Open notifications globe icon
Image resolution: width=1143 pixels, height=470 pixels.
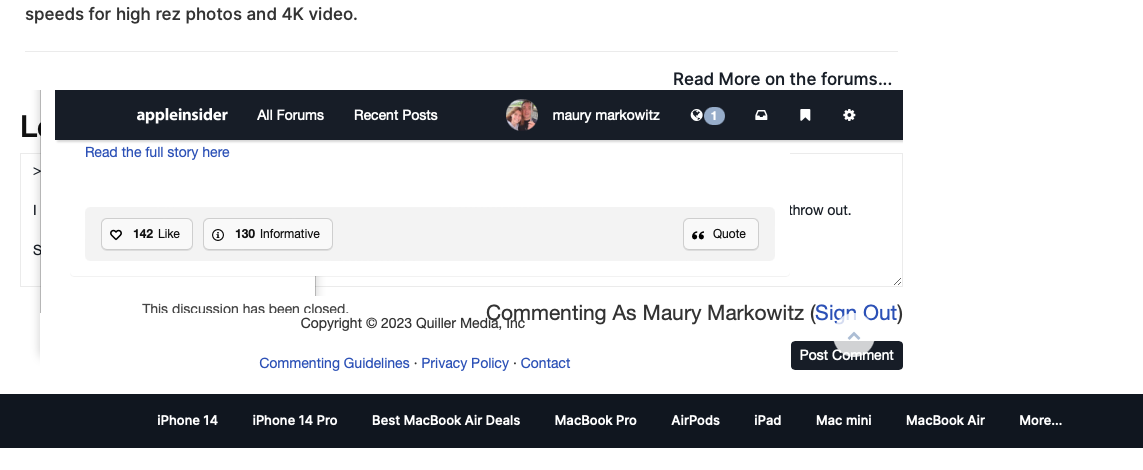698,115
